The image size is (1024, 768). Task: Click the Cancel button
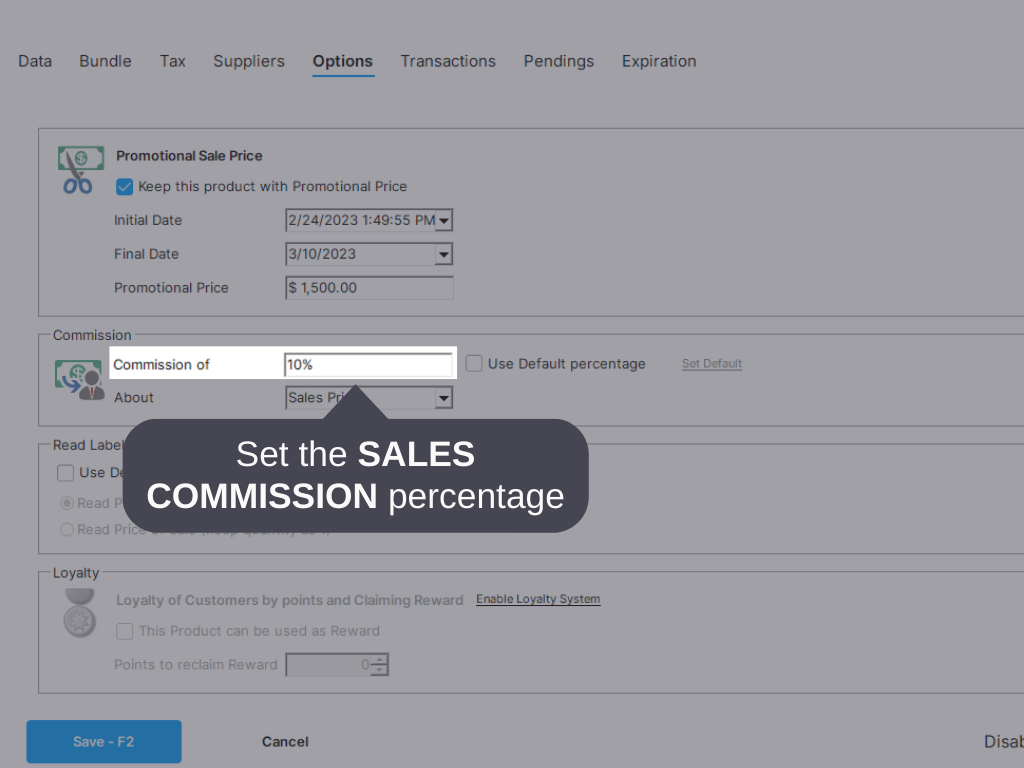pyautogui.click(x=285, y=741)
